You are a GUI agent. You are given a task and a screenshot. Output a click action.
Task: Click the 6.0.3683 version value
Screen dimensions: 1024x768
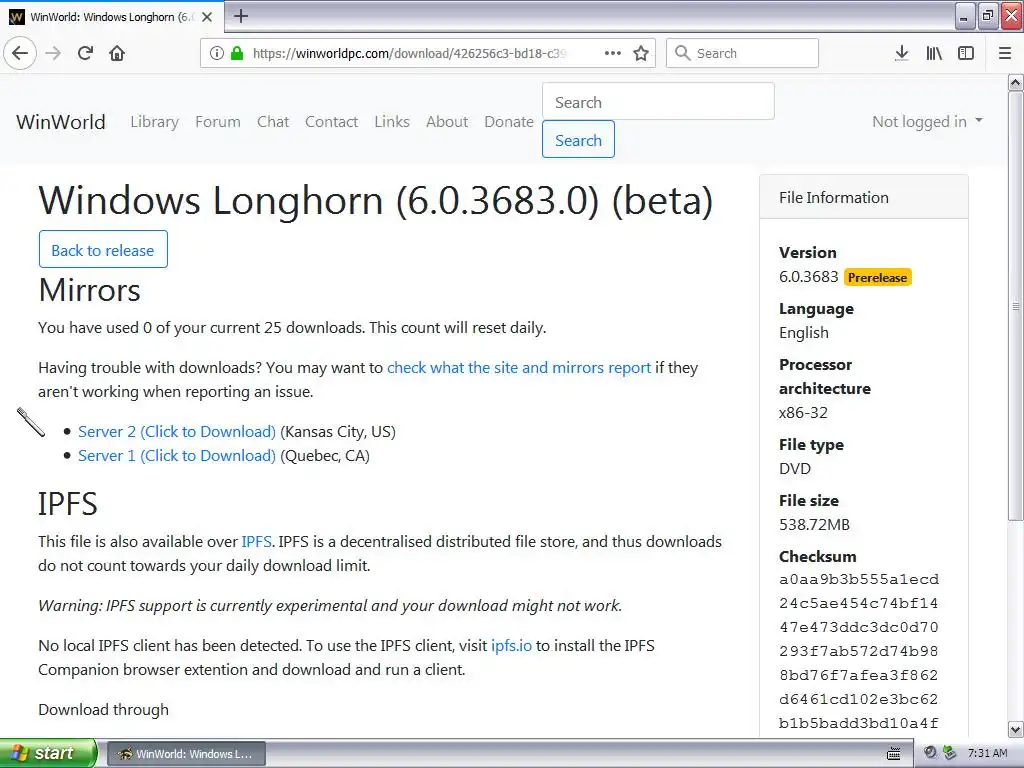click(808, 277)
